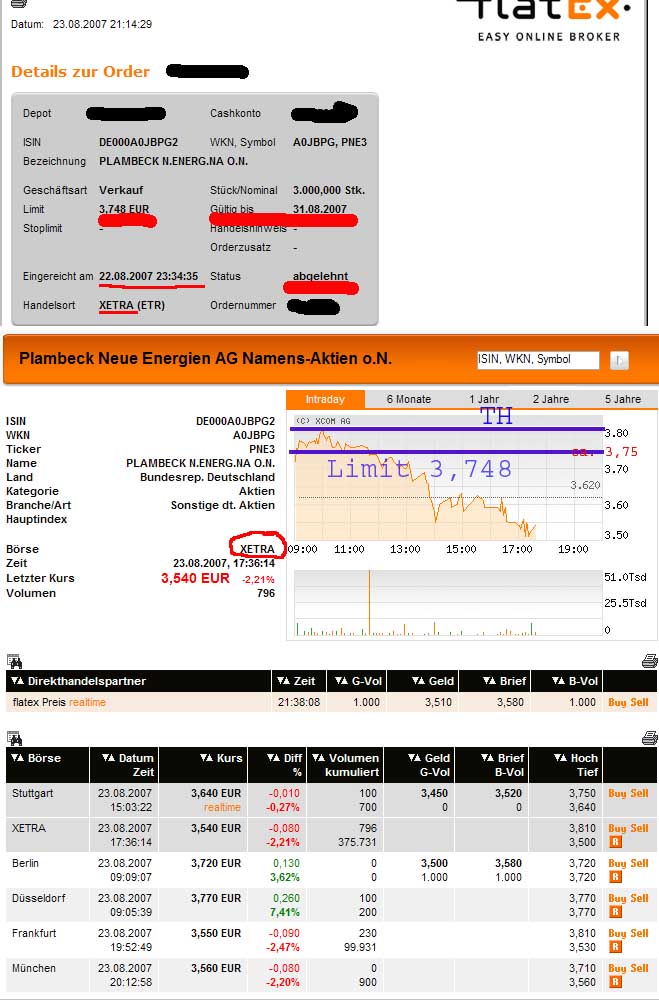Sort exchange table by Kurs
The height and width of the screenshot is (1000, 659).
[x=207, y=758]
